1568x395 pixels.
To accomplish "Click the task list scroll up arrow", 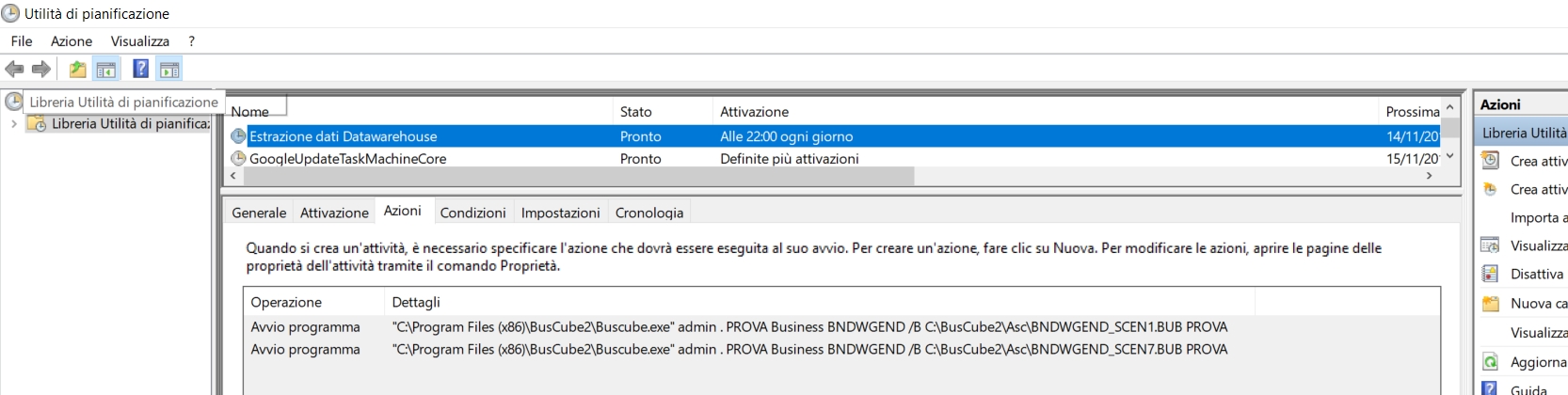I will pos(1450,108).
